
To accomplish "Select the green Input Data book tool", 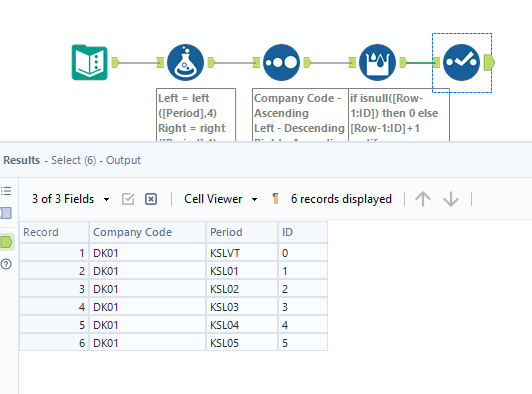I will tap(90, 62).
